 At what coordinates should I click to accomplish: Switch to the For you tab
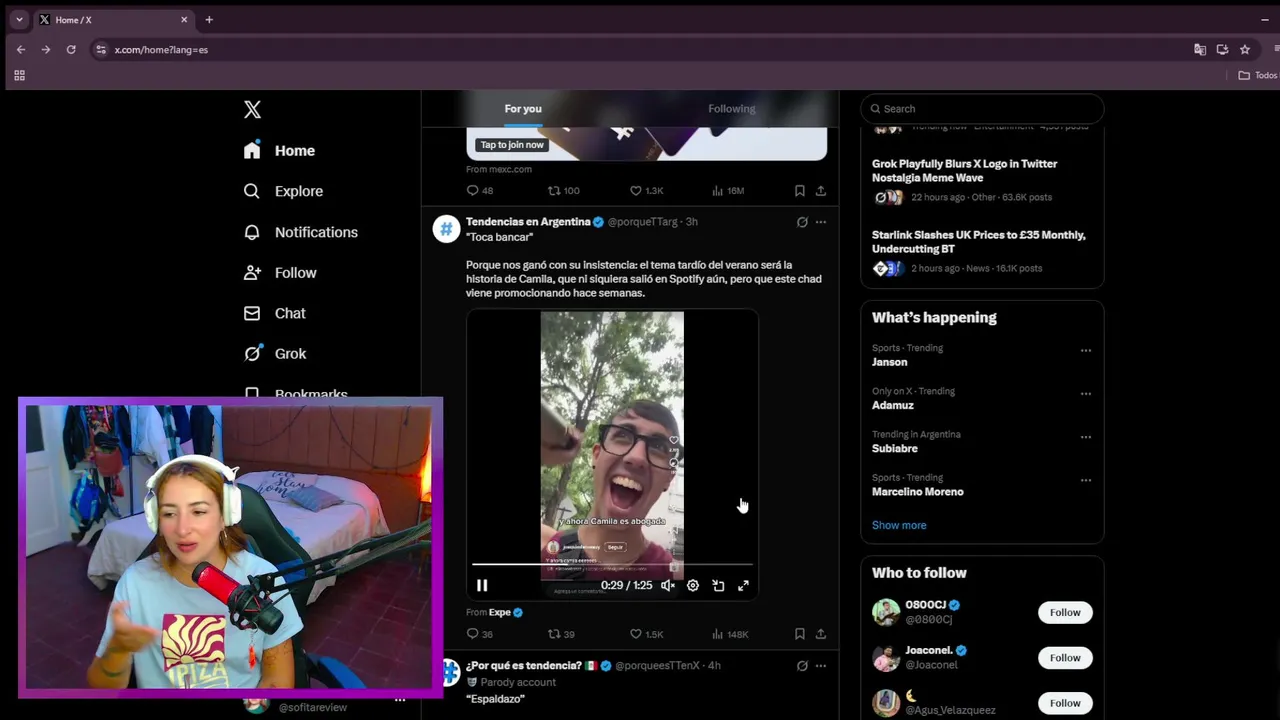tap(523, 109)
